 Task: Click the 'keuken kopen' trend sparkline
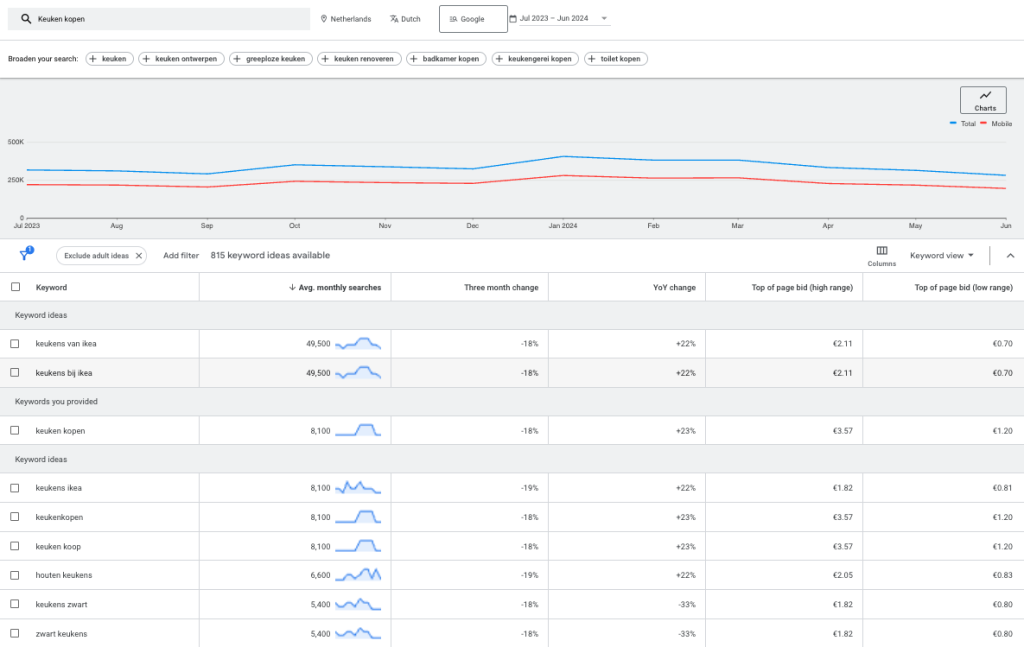tap(358, 430)
